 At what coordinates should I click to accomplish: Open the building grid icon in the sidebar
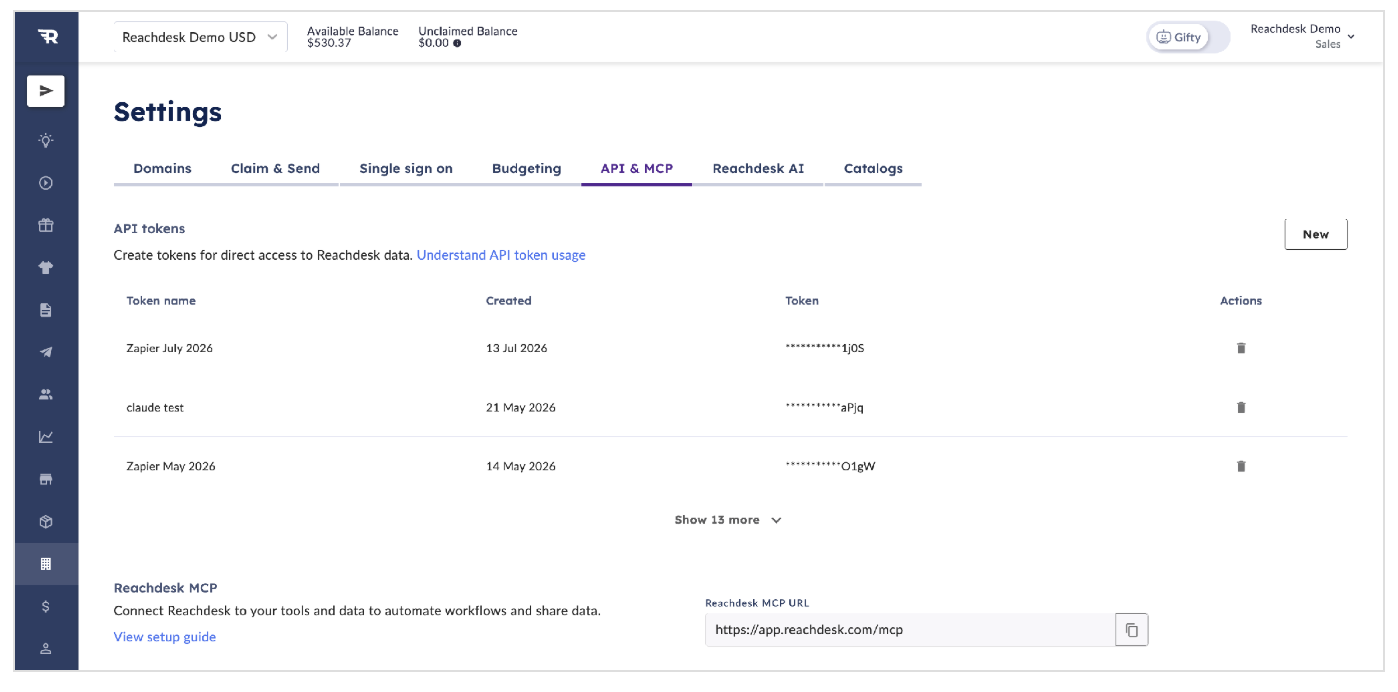(46, 564)
